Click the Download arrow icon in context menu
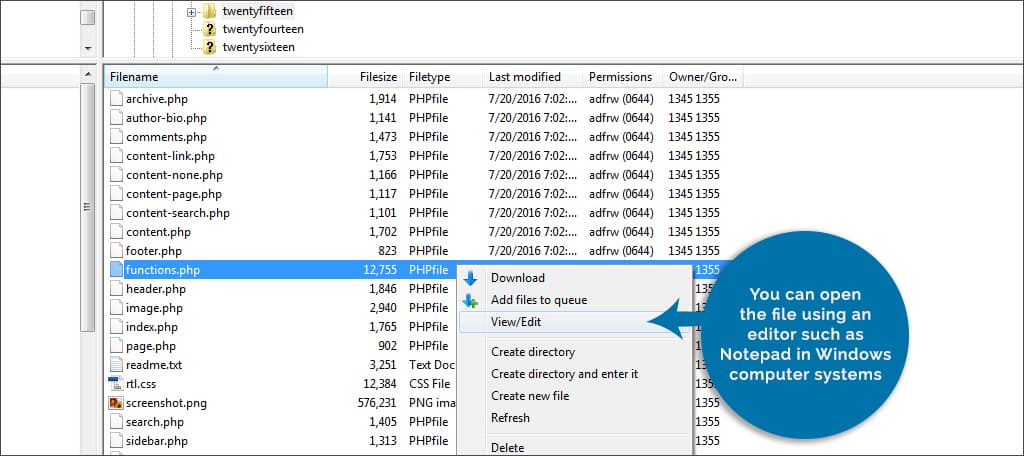Viewport: 1024px width, 456px height. pyautogui.click(x=470, y=278)
